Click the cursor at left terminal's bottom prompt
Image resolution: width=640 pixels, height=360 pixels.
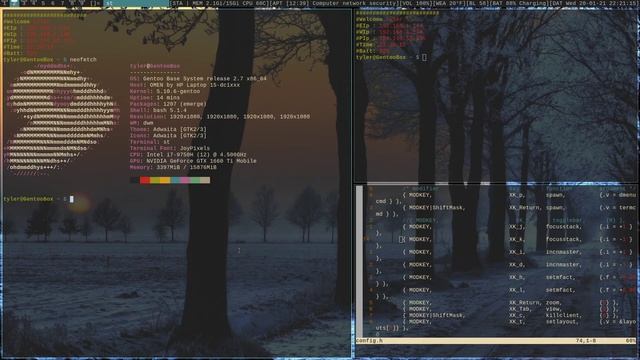[x=72, y=199]
